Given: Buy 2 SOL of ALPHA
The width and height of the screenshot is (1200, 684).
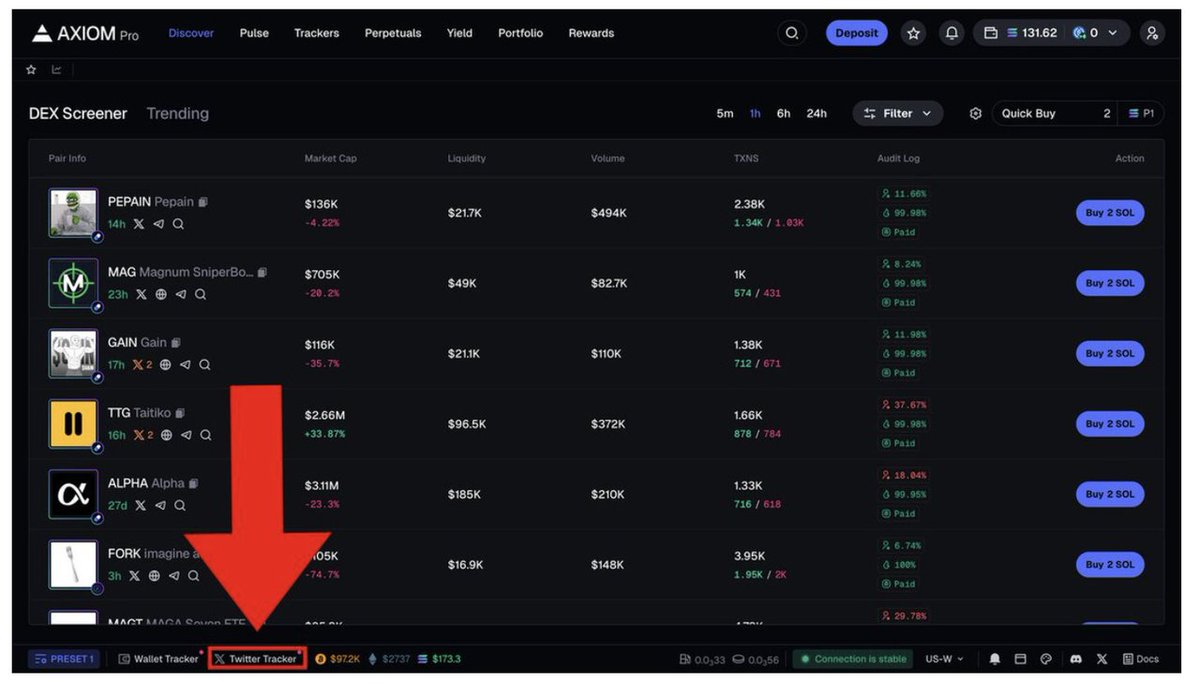Looking at the screenshot, I should (x=1110, y=494).
